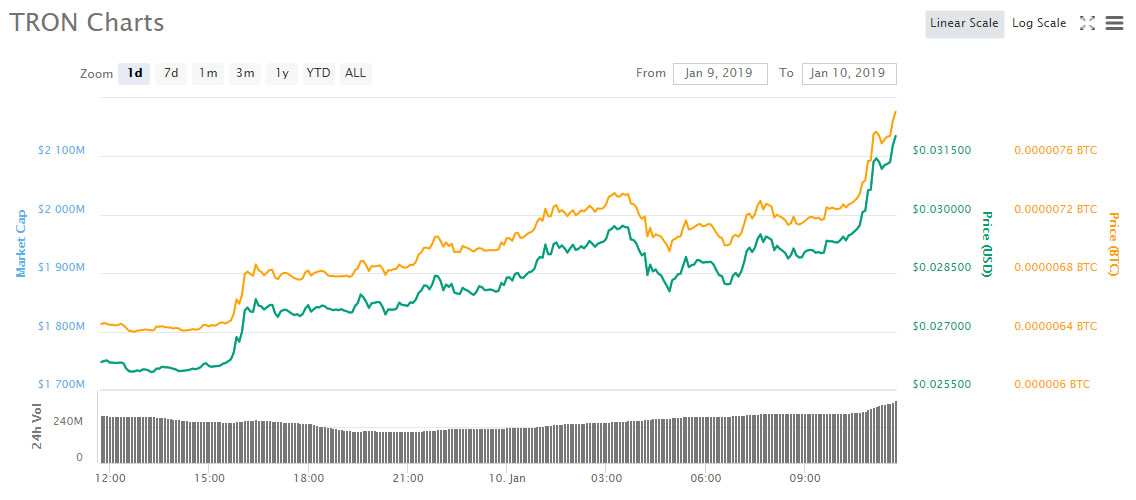1136x500 pixels.
Task: Click the 03:00 time axis marker
Action: 606,478
